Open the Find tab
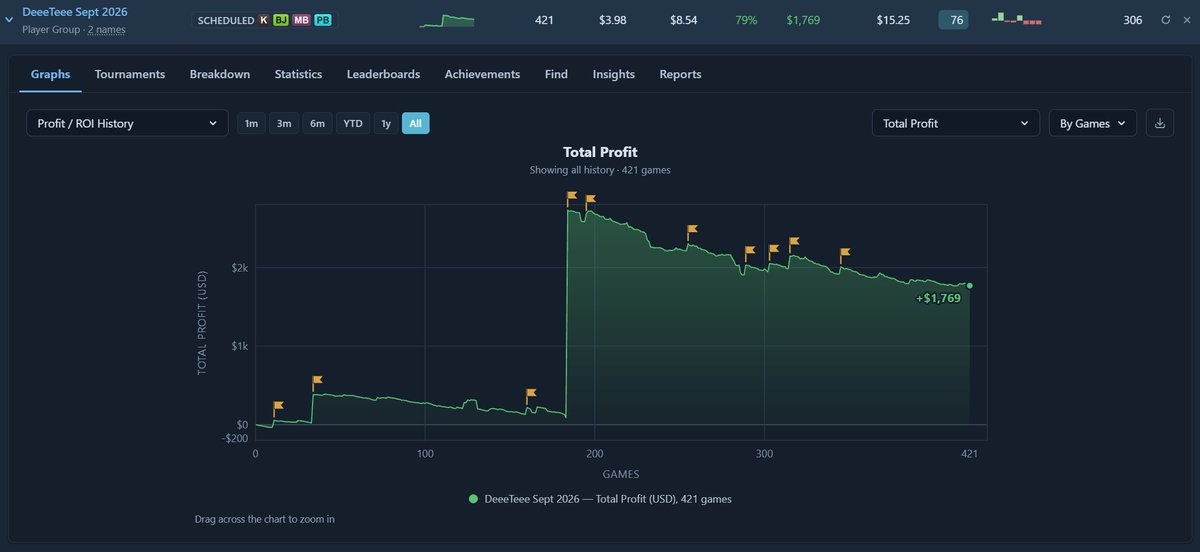This screenshot has height=552, width=1200. pyautogui.click(x=556, y=74)
